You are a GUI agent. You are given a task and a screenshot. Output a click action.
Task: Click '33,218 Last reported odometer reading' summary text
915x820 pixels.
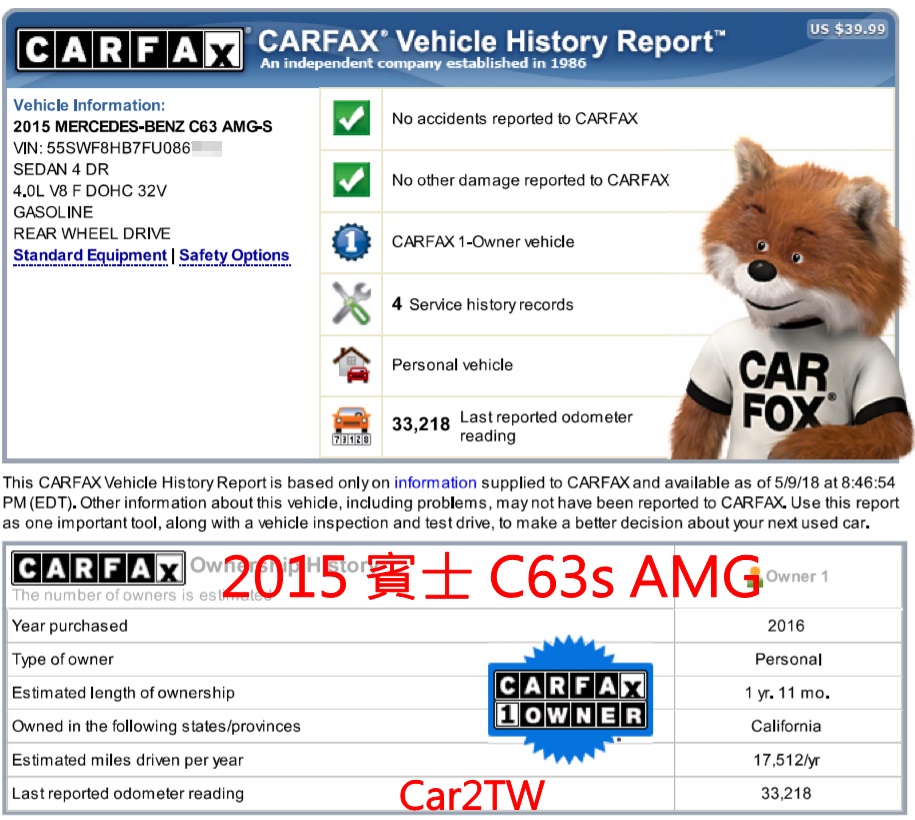click(x=512, y=426)
